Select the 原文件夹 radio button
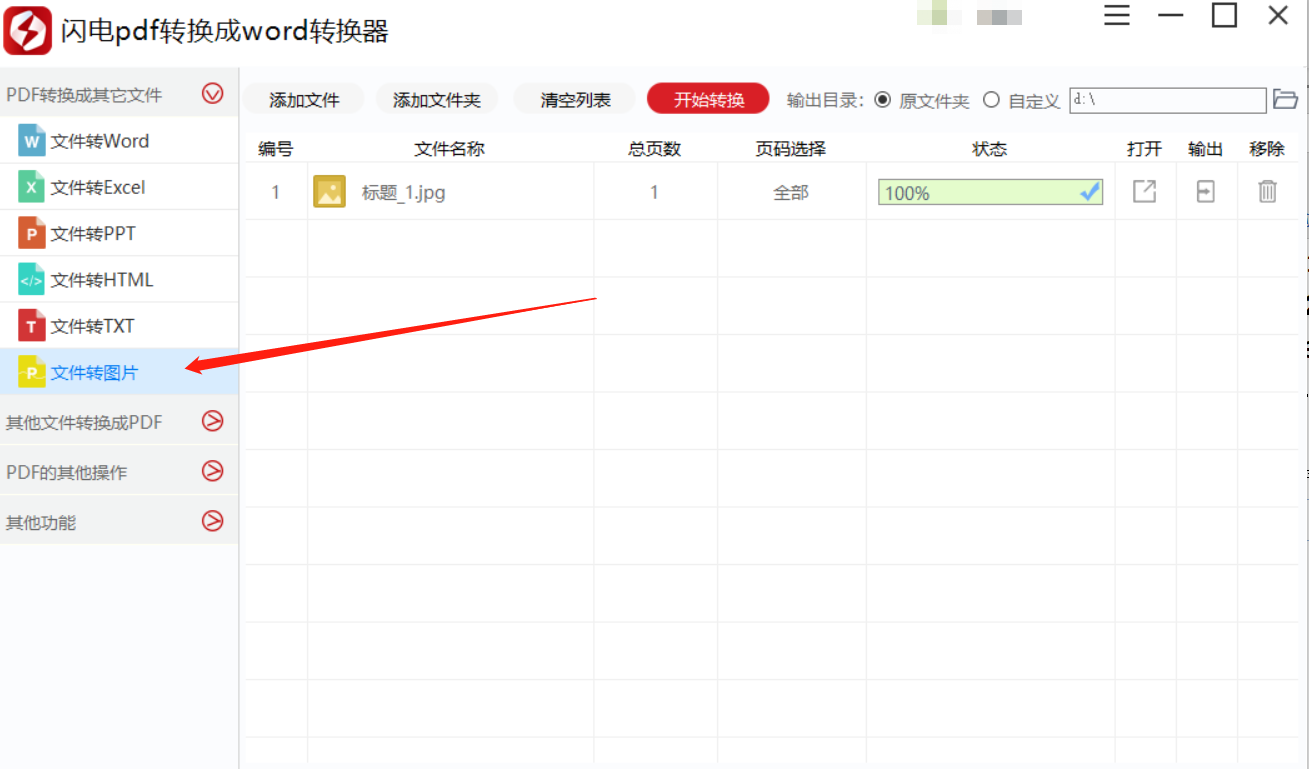The width and height of the screenshot is (1309, 769). click(882, 100)
